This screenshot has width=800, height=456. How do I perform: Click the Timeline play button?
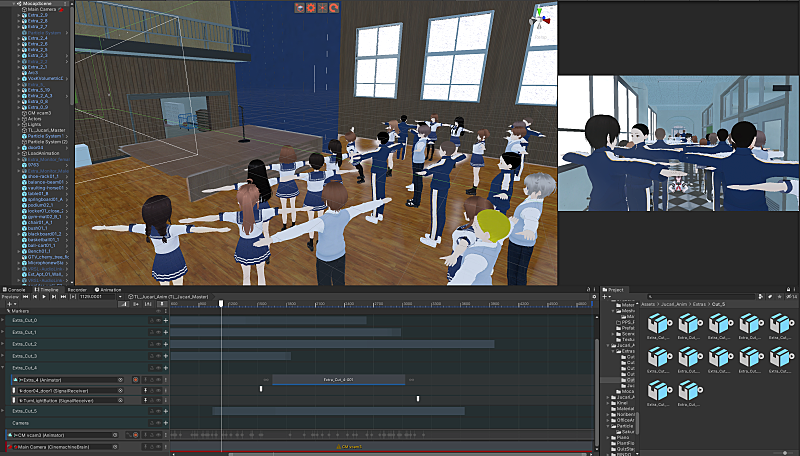tap(44, 296)
